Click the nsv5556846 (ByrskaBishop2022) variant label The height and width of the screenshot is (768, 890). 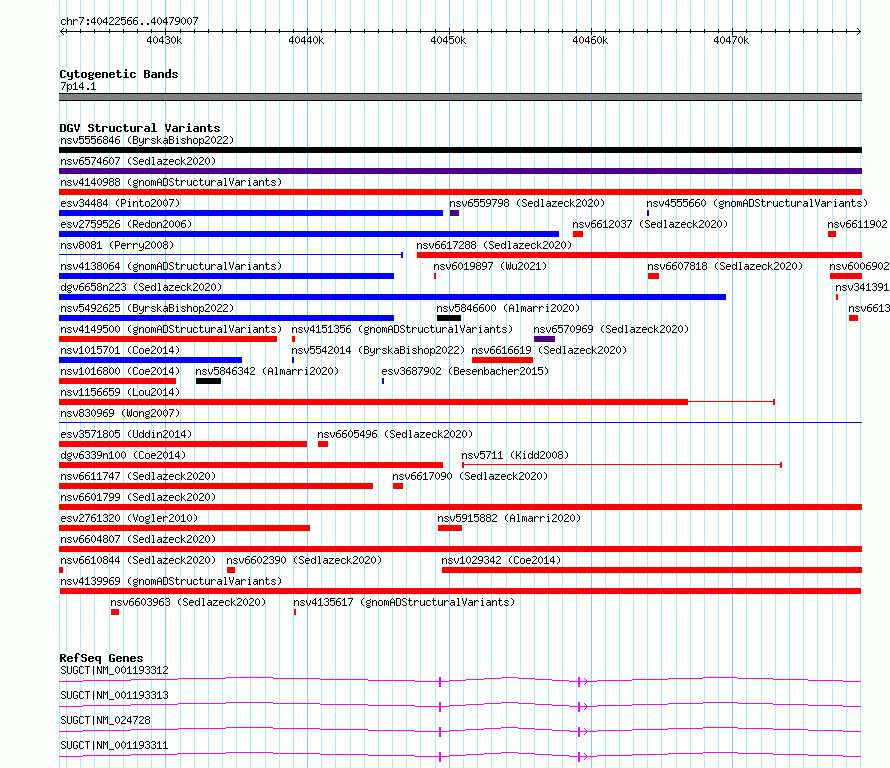pyautogui.click(x=147, y=140)
